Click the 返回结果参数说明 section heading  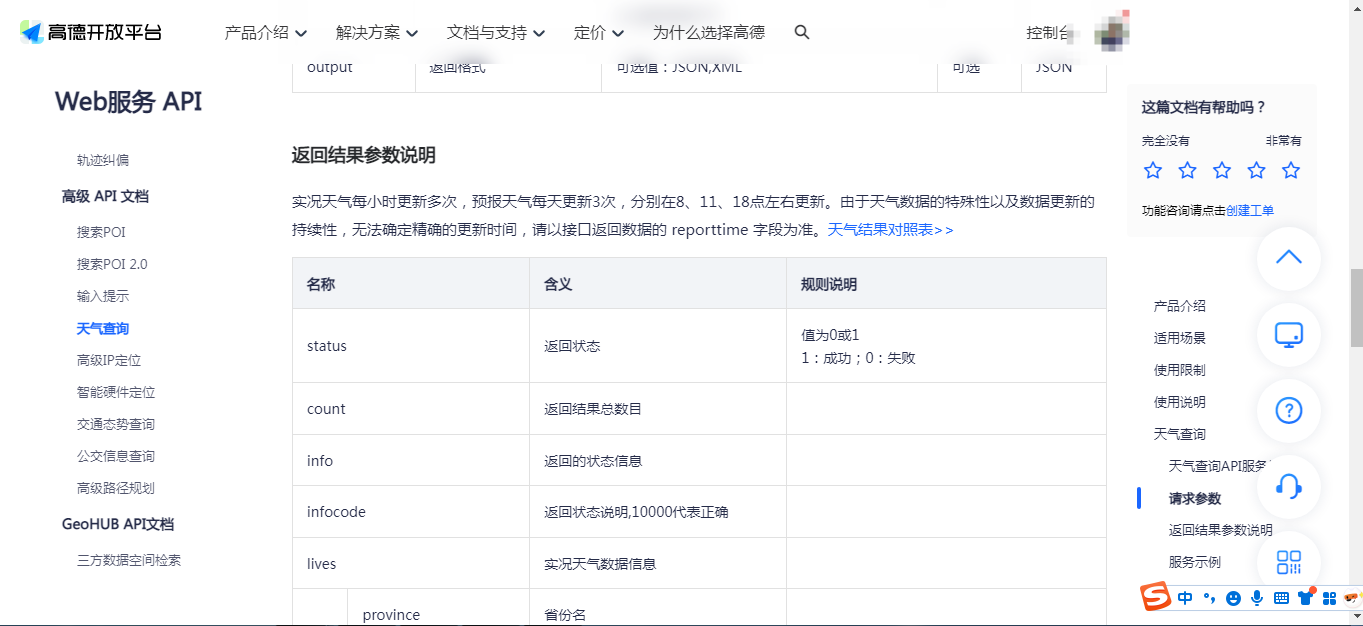(364, 155)
